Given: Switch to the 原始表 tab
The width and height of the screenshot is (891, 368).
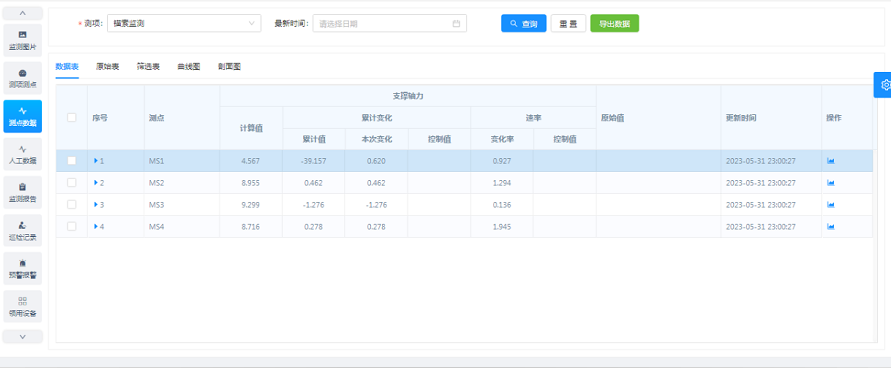Looking at the screenshot, I should (107, 66).
